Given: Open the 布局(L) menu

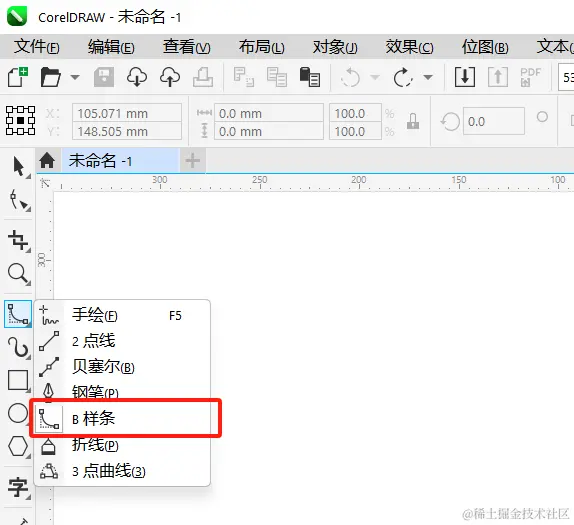Looking at the screenshot, I should tap(261, 47).
